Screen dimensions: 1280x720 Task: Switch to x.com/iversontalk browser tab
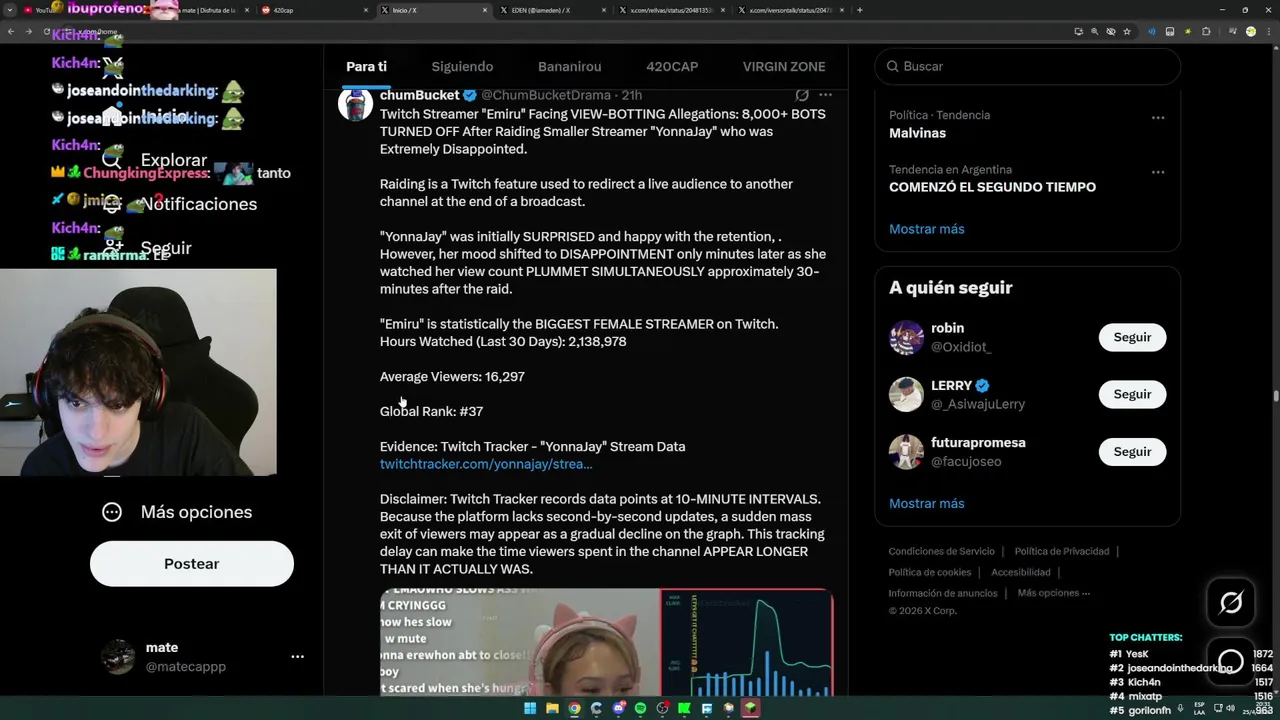pos(789,10)
